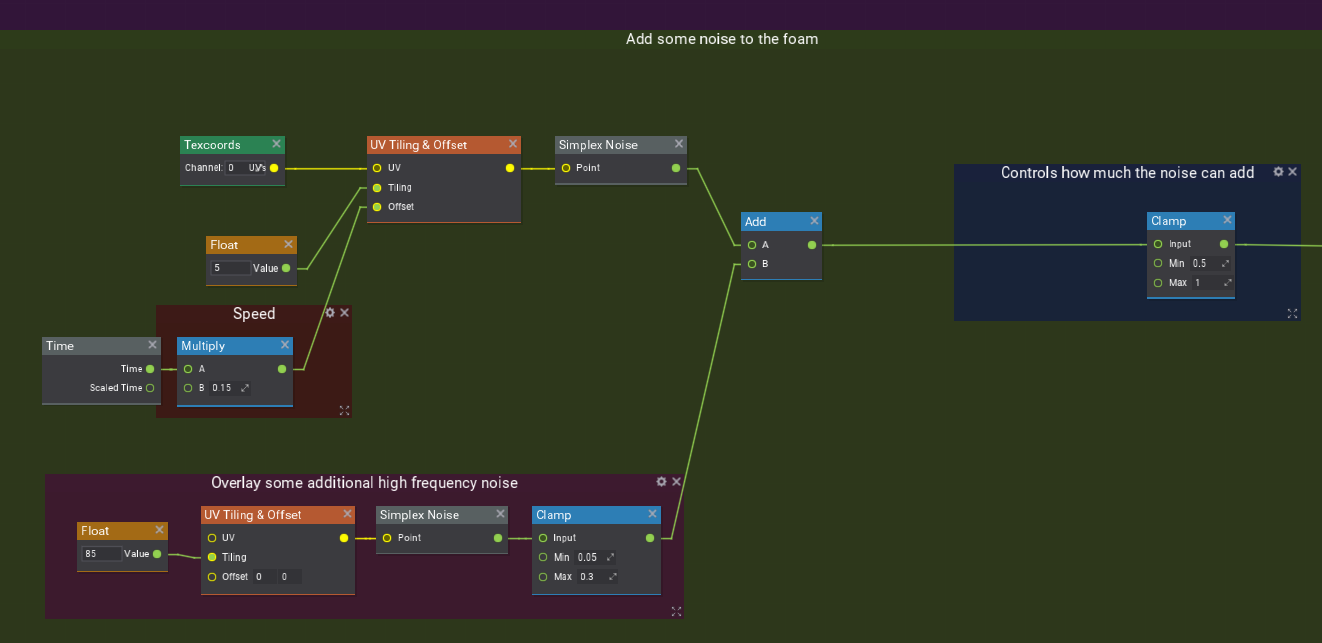
Task: Select the Multiply node title bar
Action: (x=225, y=346)
